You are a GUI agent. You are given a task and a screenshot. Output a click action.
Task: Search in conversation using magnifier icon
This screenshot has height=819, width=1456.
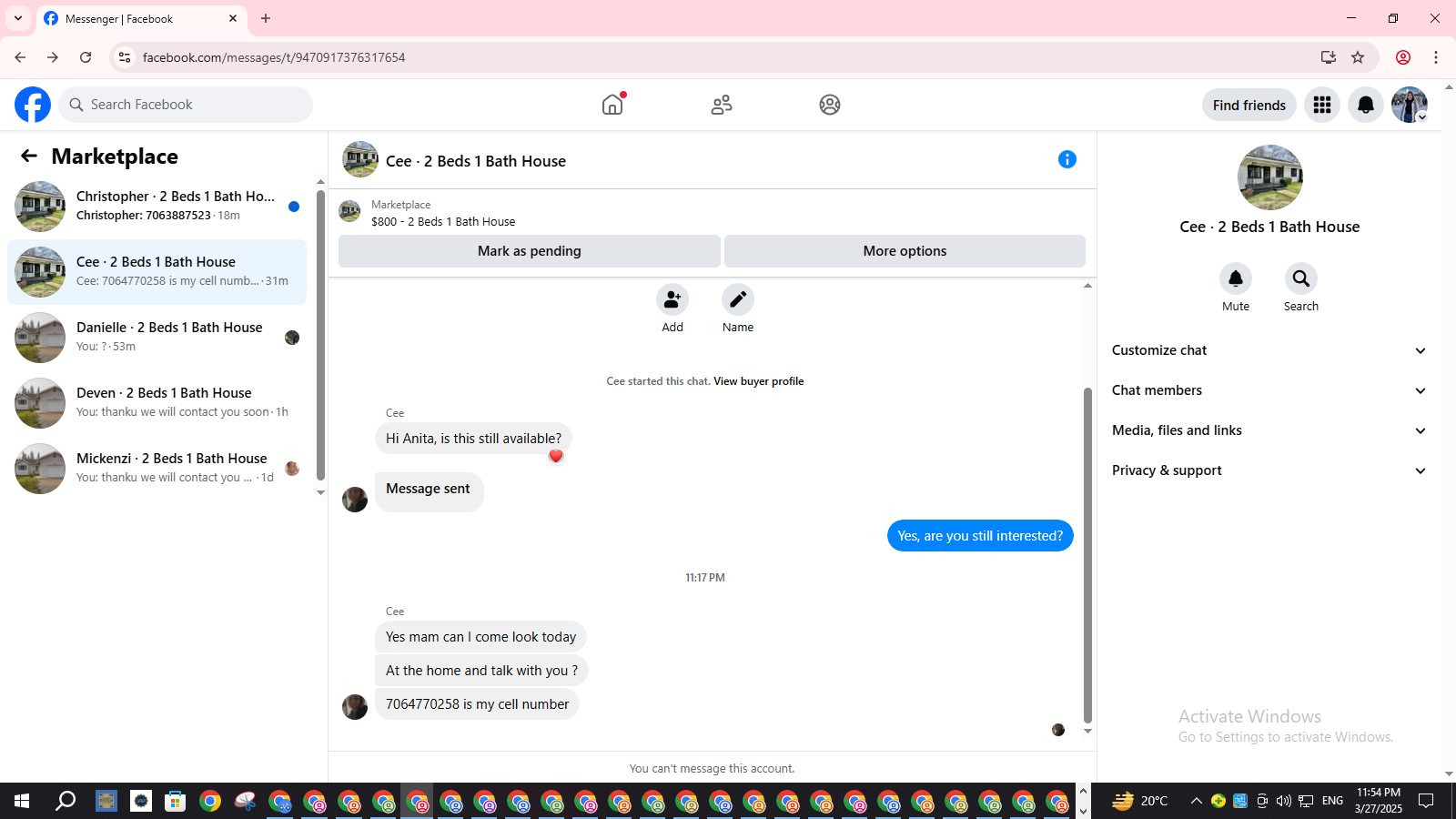coord(1301,278)
